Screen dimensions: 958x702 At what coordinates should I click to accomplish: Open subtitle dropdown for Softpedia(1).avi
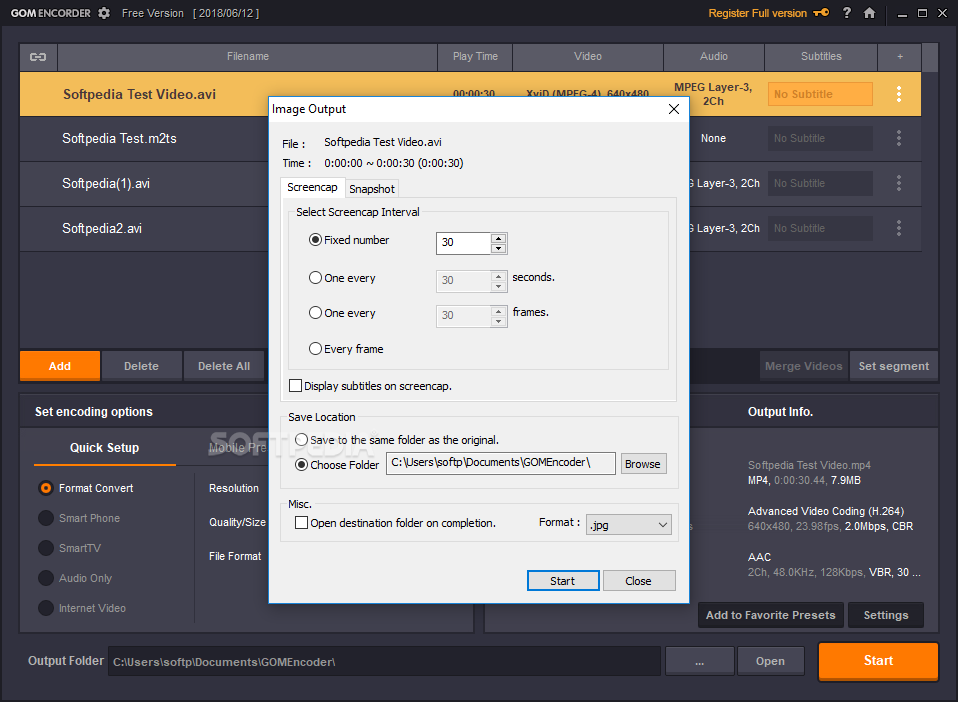(x=820, y=183)
